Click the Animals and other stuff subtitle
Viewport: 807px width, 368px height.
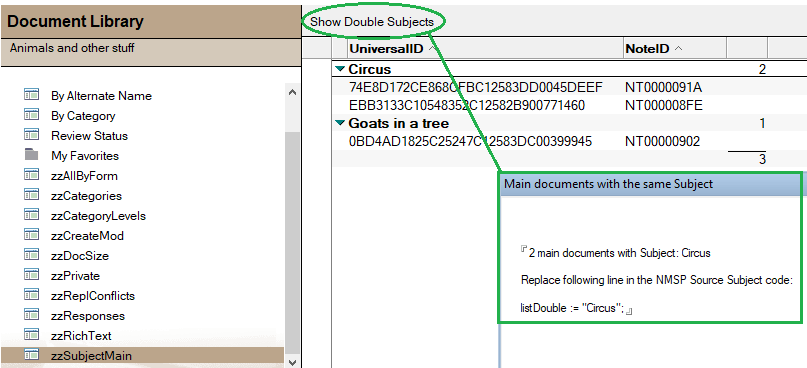click(x=72, y=48)
